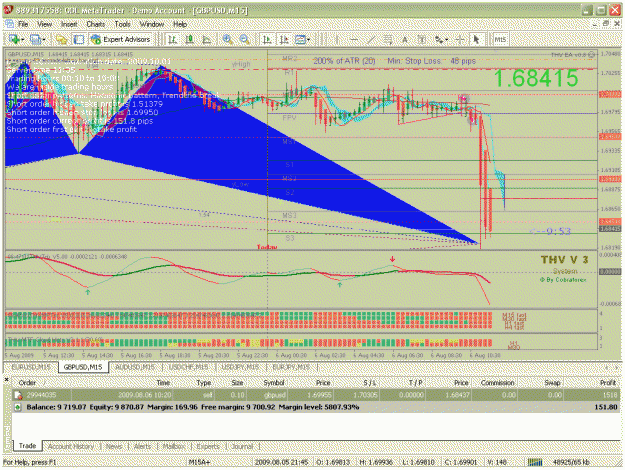Open the yellow Navigator folder icon

(61, 39)
